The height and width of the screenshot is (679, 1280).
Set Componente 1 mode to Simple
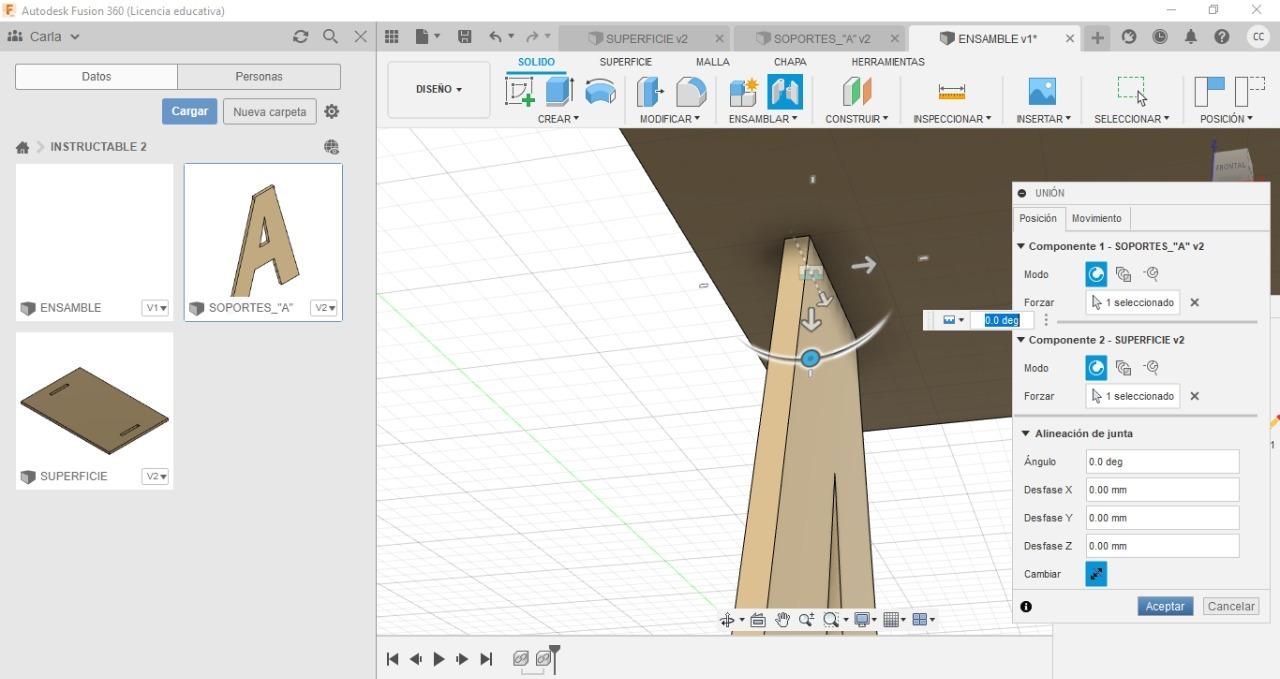[1096, 274]
